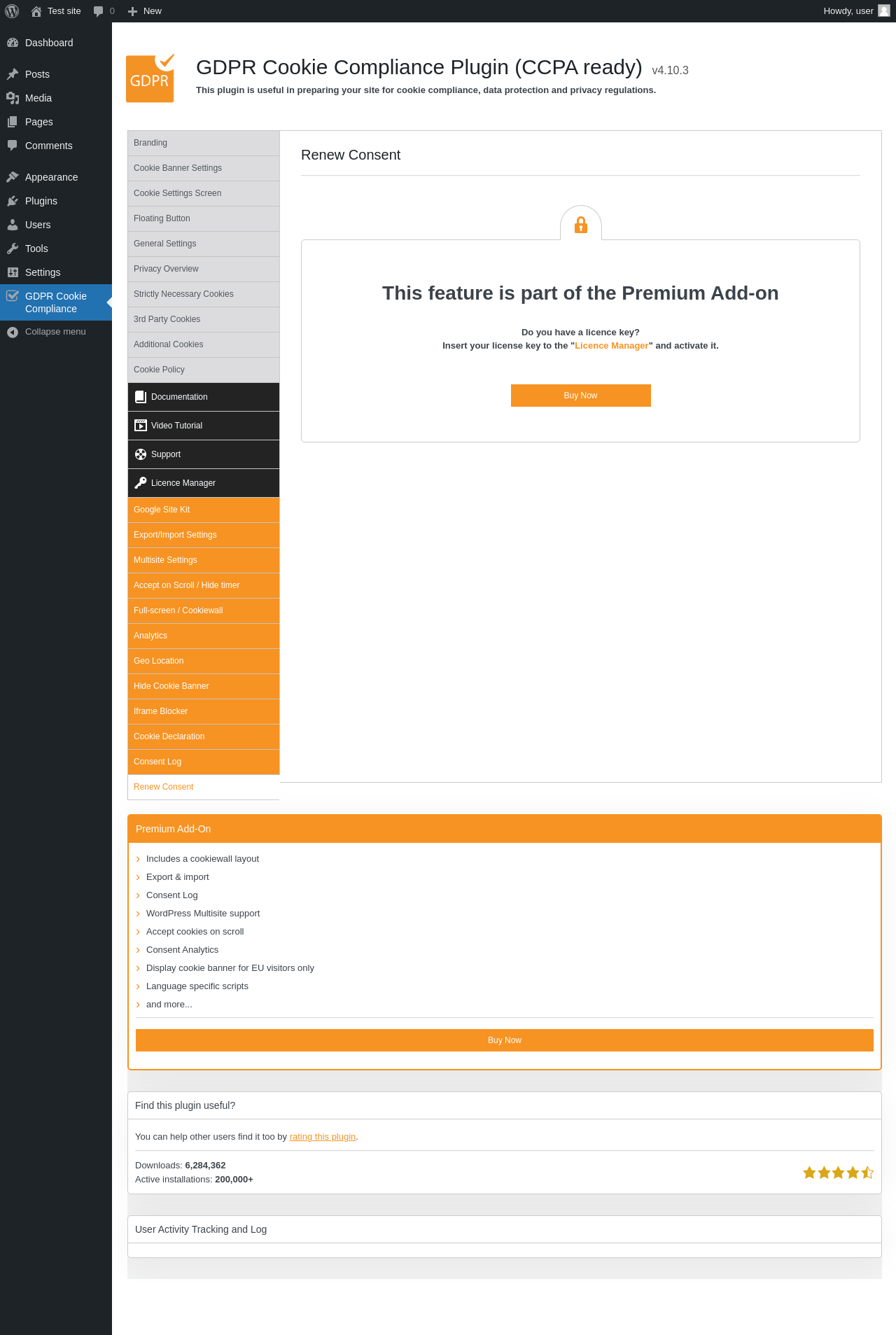Screen dimensions: 896x1335
Task: Click the star rating display
Action: [x=838, y=1173]
